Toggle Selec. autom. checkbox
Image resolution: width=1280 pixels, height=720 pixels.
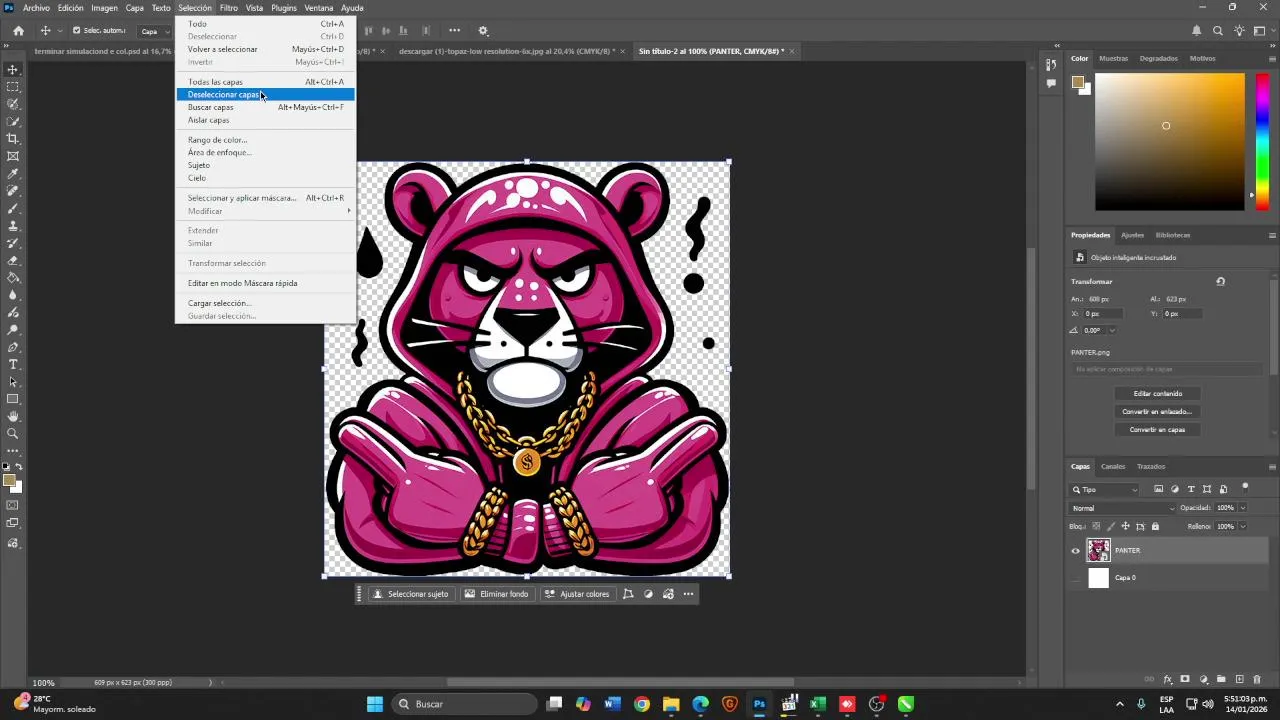point(77,31)
